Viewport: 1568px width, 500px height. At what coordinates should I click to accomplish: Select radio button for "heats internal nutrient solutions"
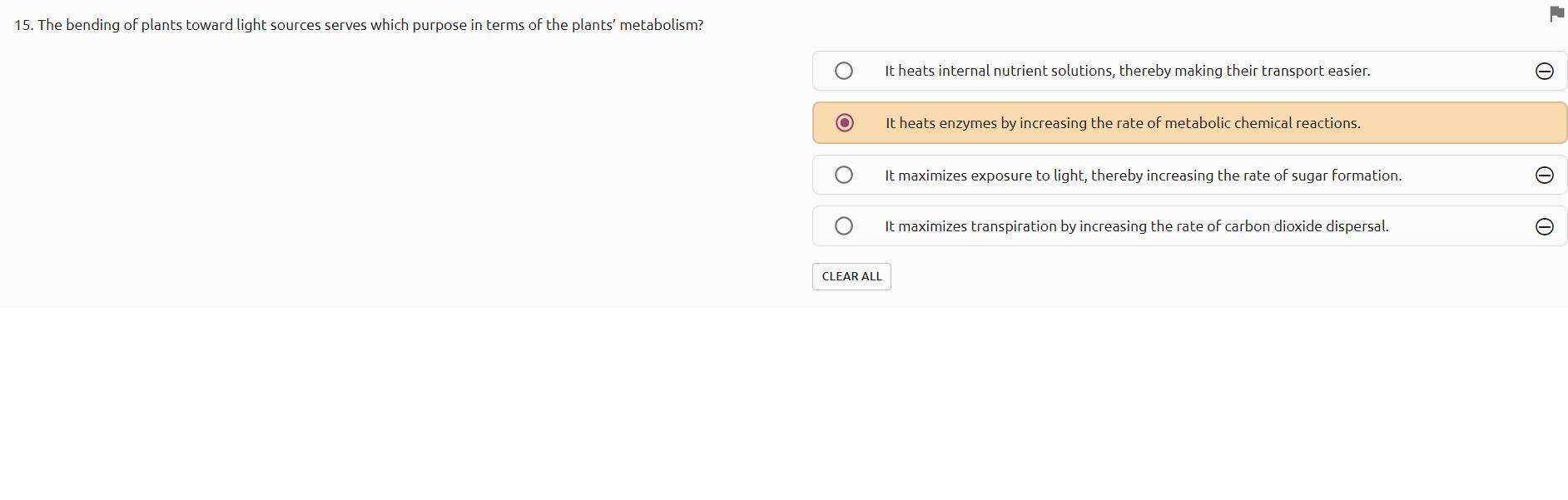(844, 71)
